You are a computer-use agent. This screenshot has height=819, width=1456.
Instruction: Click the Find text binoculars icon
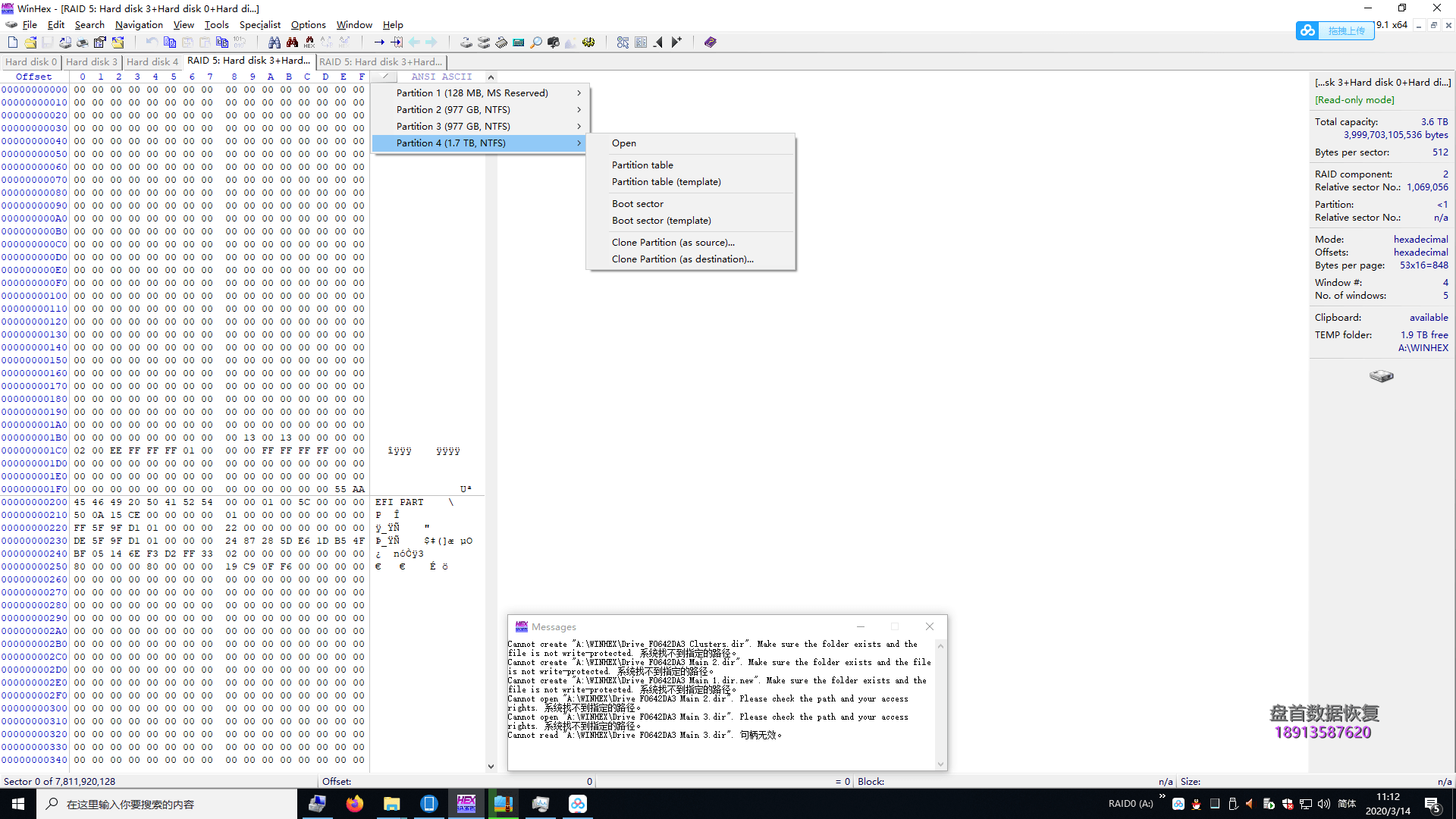click(x=275, y=42)
